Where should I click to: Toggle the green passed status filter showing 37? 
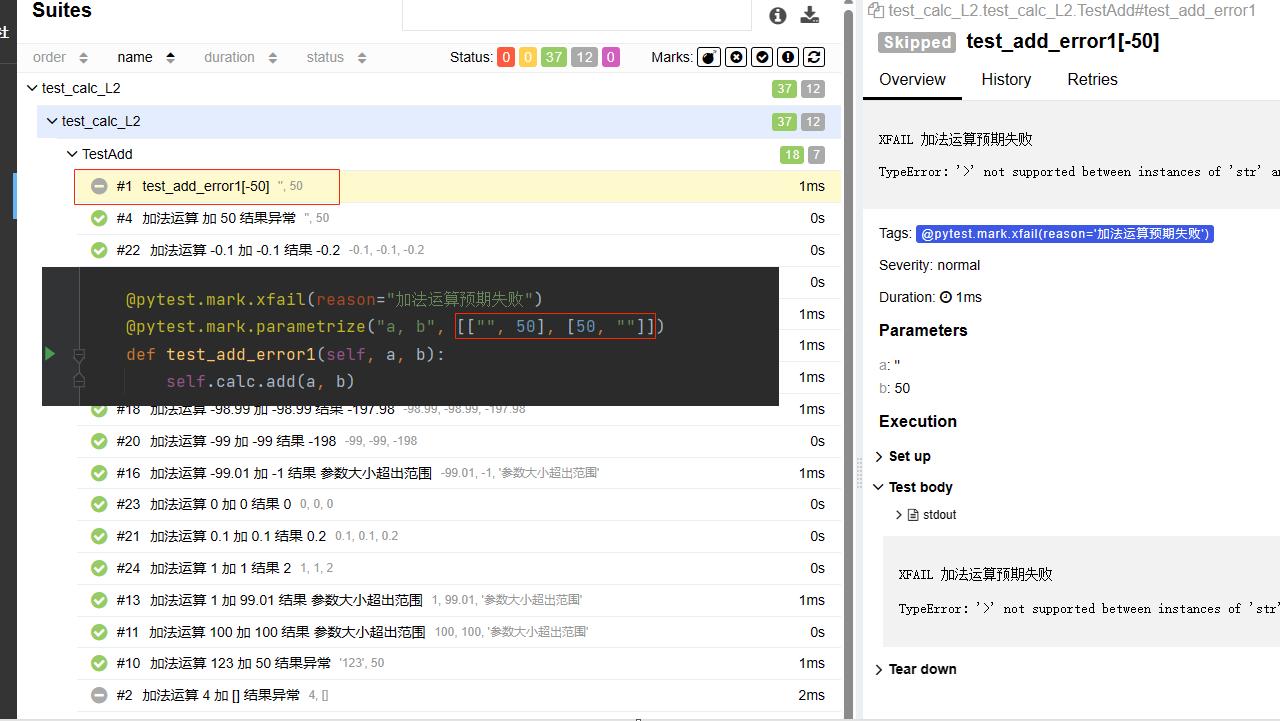[554, 57]
